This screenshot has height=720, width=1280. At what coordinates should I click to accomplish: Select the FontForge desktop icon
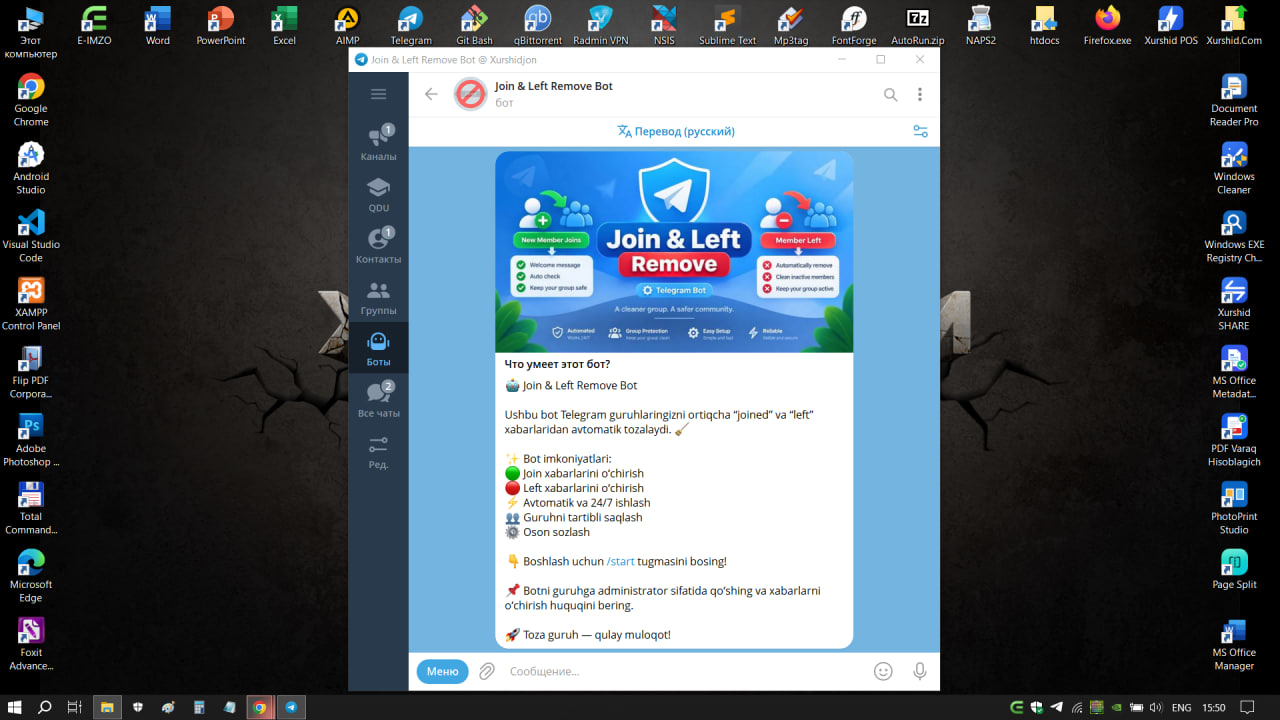854,26
